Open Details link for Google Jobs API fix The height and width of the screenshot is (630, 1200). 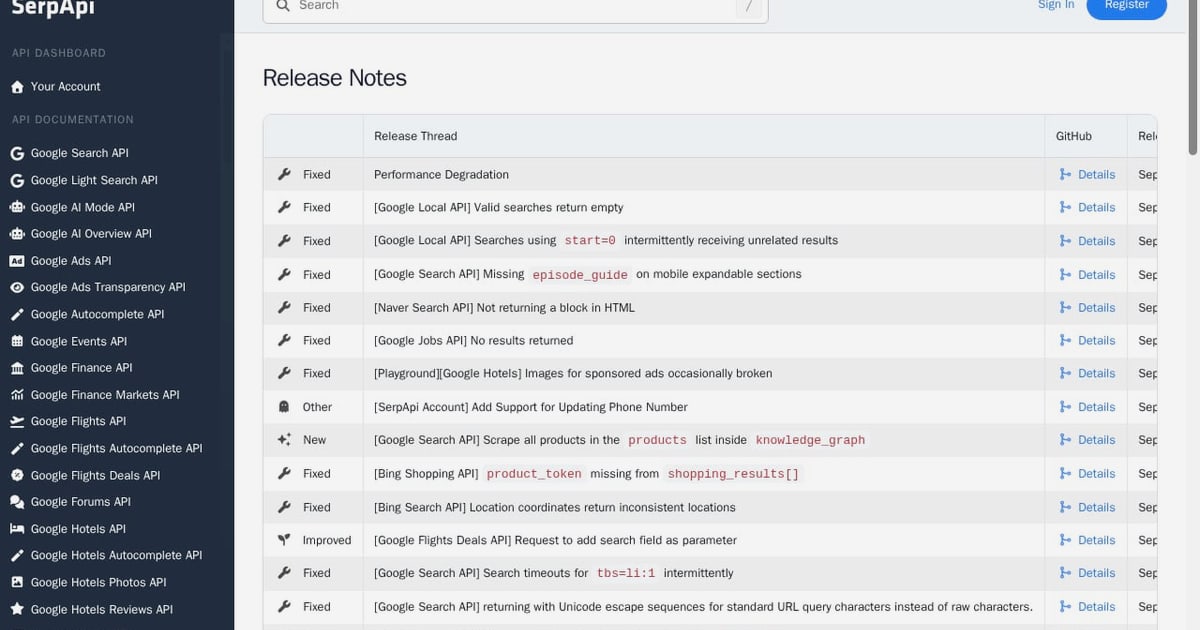tap(1096, 340)
